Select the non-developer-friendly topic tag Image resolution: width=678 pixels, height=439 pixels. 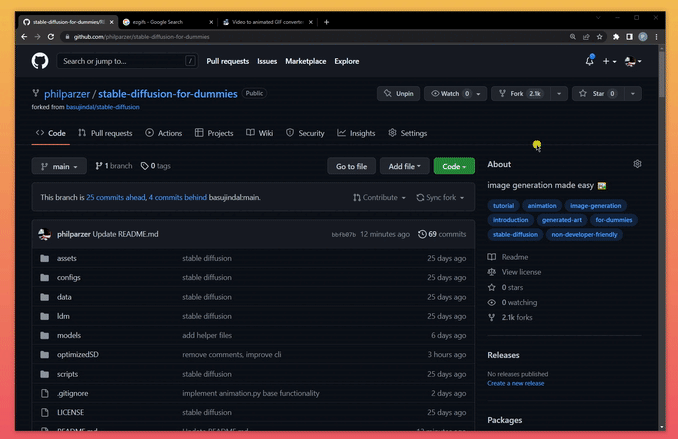pyautogui.click(x=584, y=234)
